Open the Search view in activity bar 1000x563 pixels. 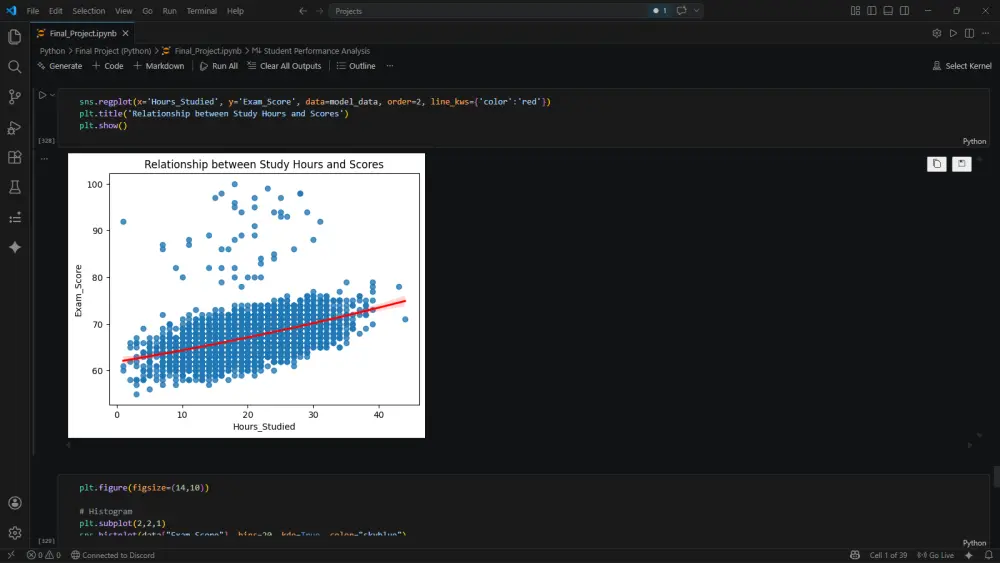tap(15, 67)
